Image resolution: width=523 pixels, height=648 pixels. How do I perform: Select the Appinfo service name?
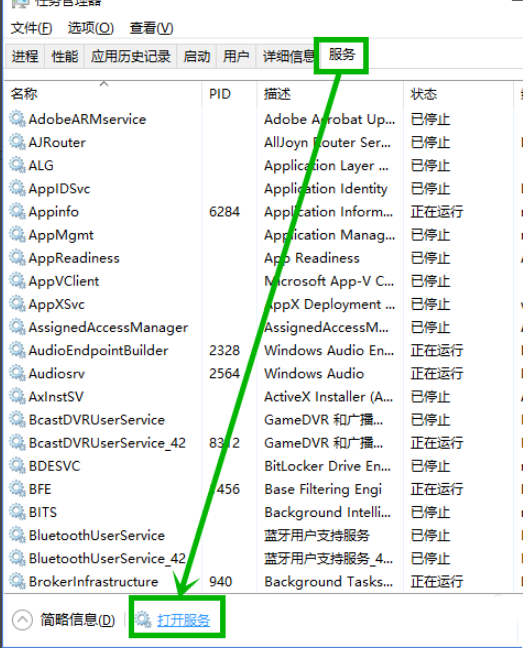pos(53,212)
